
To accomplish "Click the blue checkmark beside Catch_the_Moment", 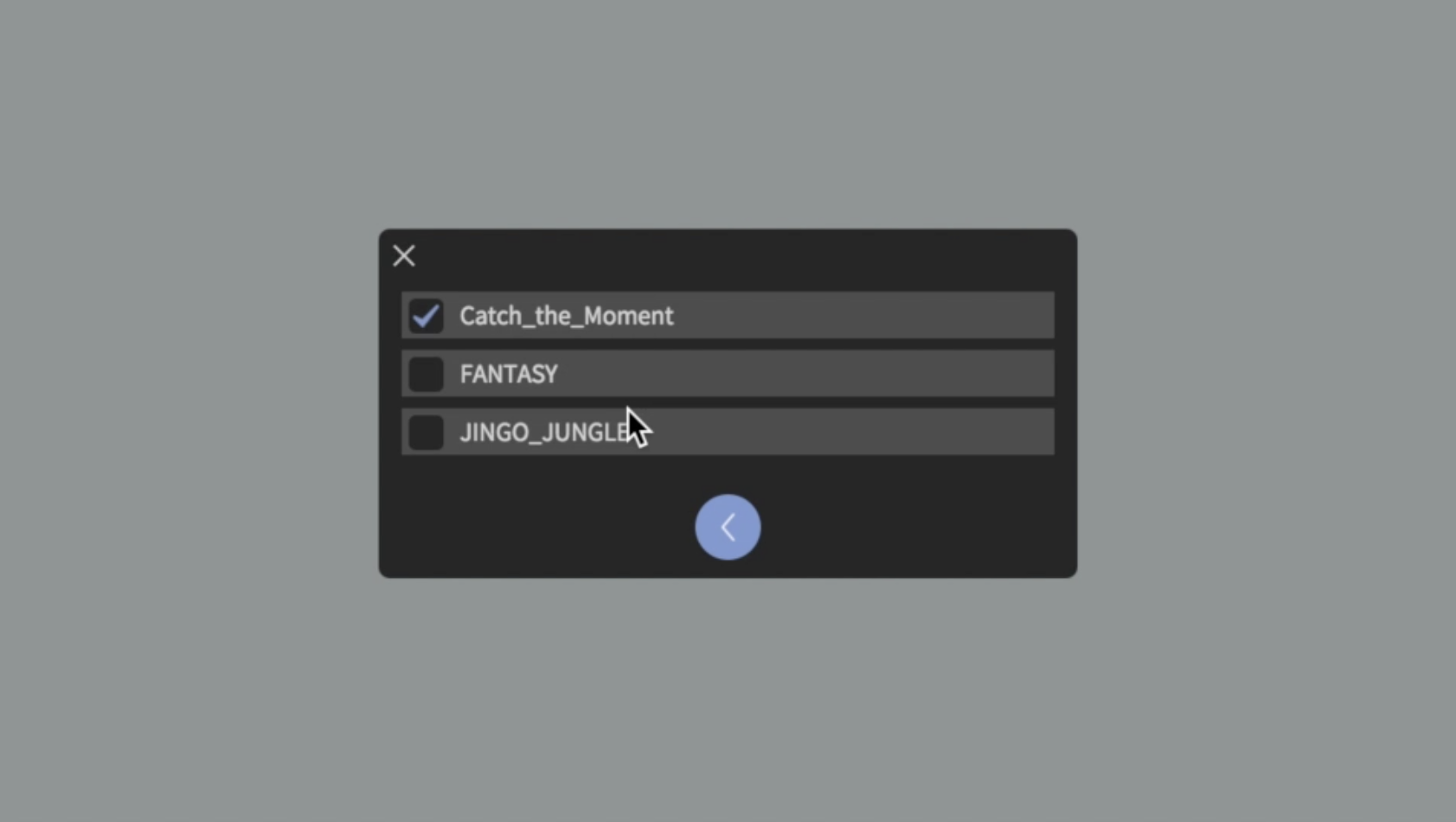I will tap(426, 316).
